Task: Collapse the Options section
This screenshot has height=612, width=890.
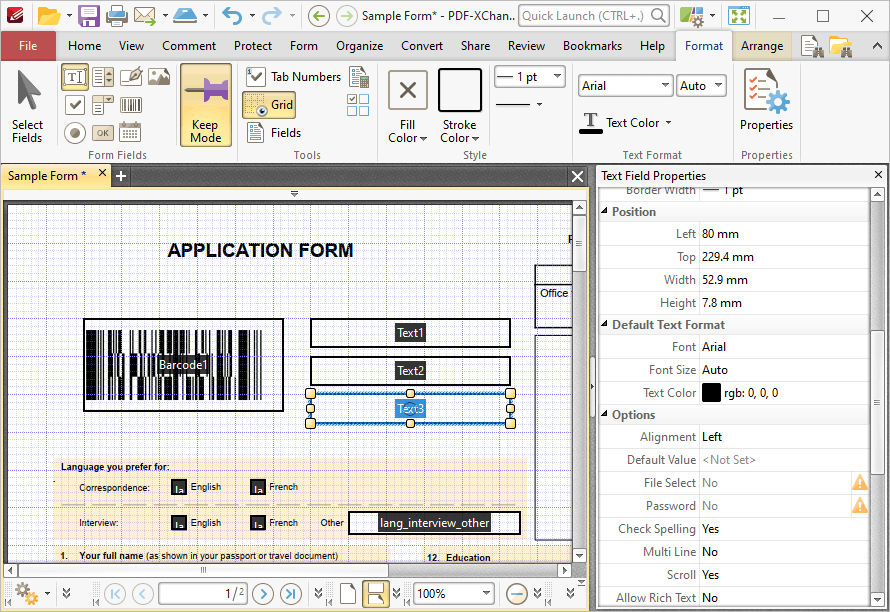Action: click(x=604, y=414)
